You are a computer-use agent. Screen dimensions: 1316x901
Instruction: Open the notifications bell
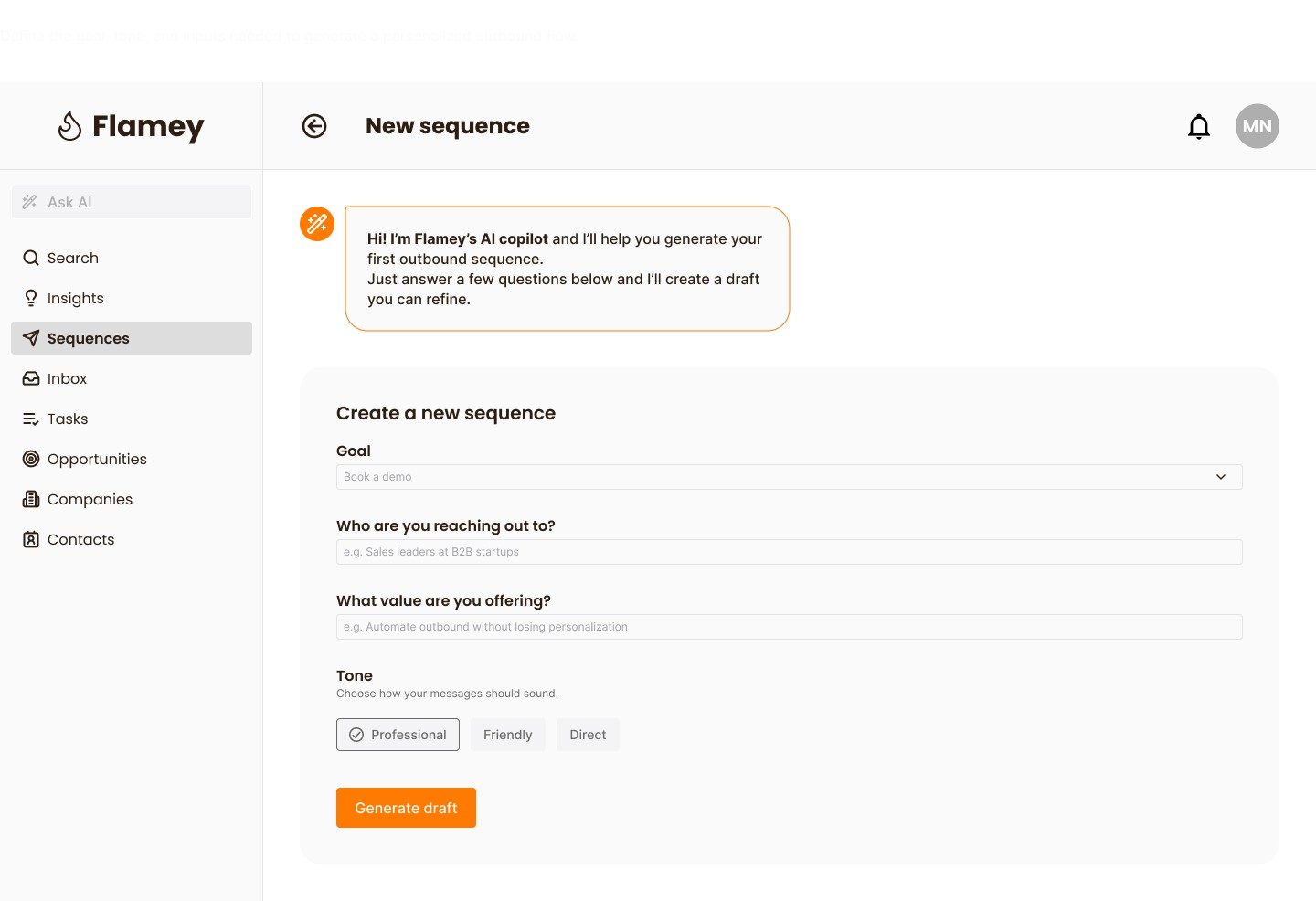pos(1199,126)
